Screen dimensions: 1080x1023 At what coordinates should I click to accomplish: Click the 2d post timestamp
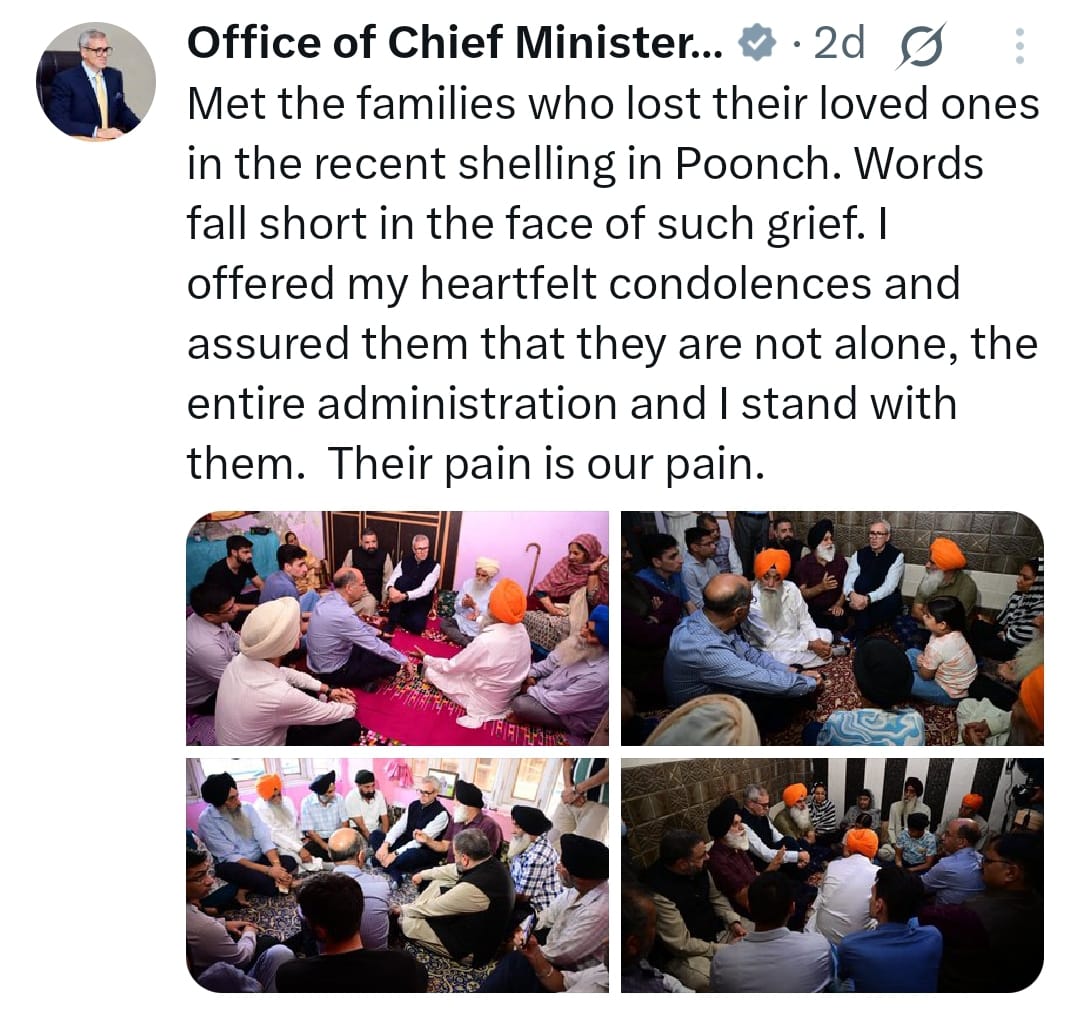pos(839,43)
